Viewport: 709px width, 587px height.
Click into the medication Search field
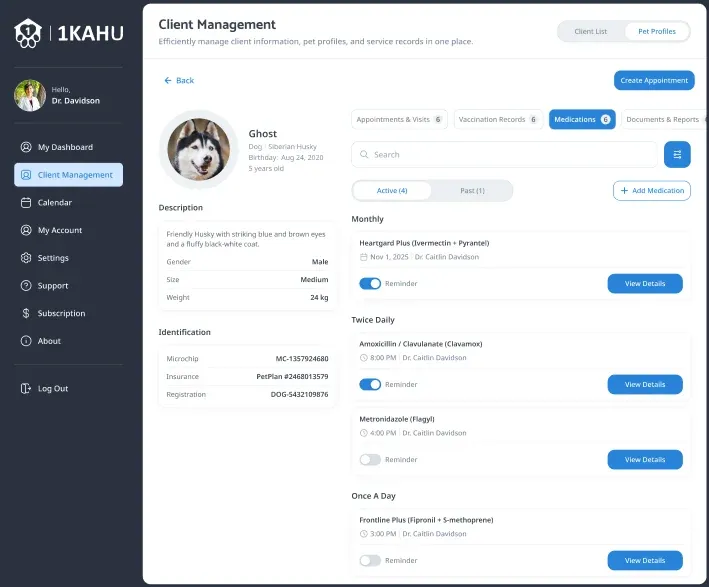click(504, 155)
